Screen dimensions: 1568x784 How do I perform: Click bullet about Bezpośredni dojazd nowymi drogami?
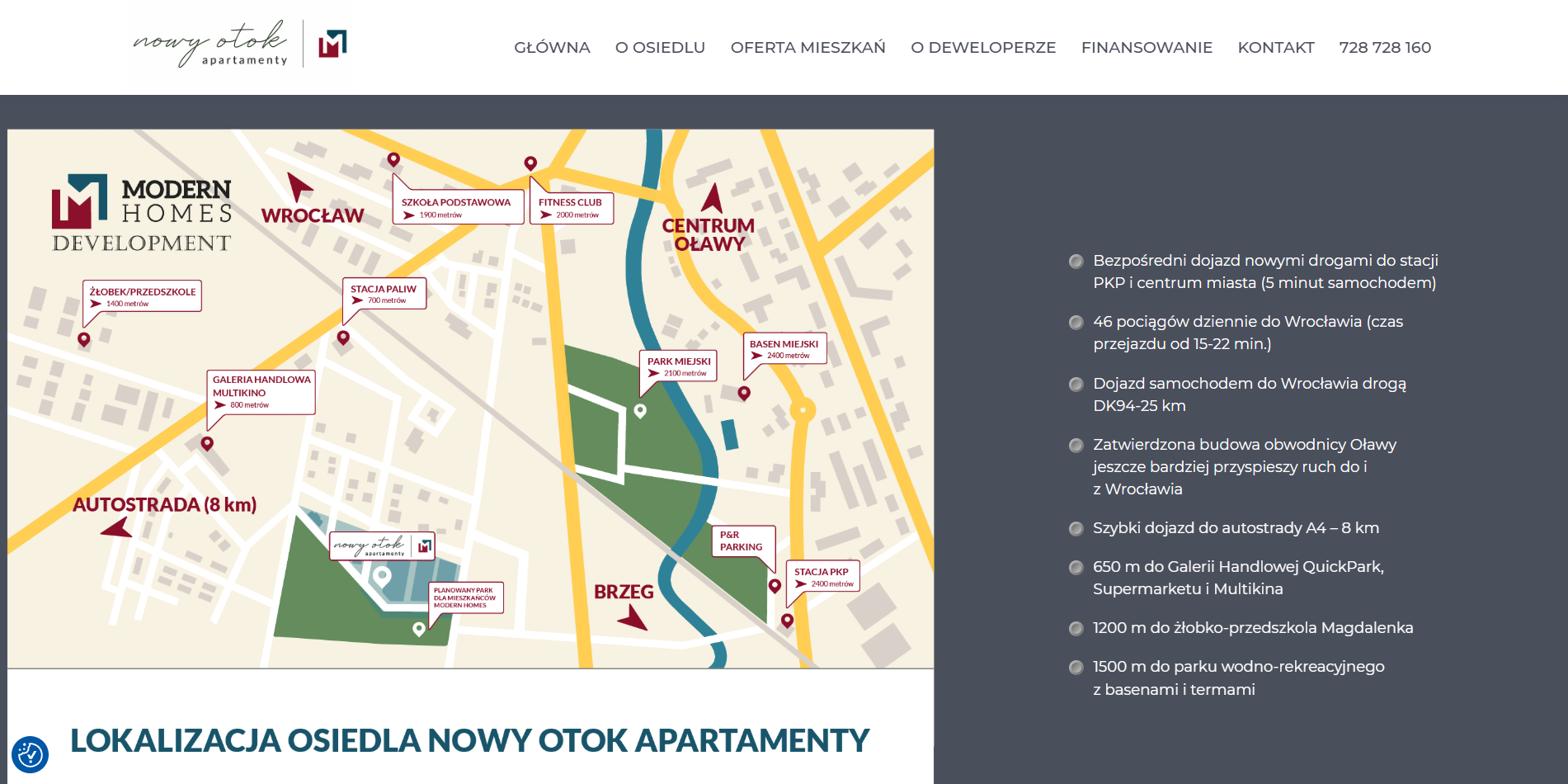click(x=1265, y=272)
